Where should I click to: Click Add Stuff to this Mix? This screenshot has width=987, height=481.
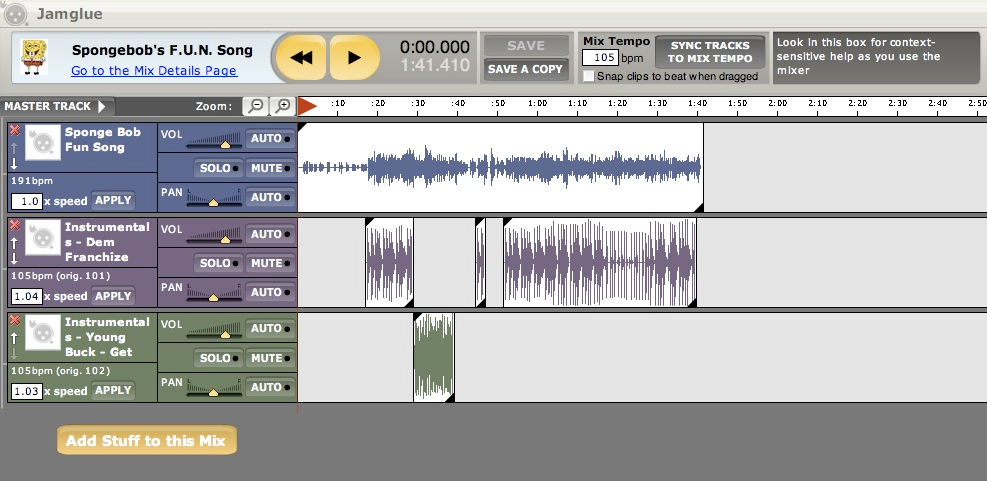(146, 440)
